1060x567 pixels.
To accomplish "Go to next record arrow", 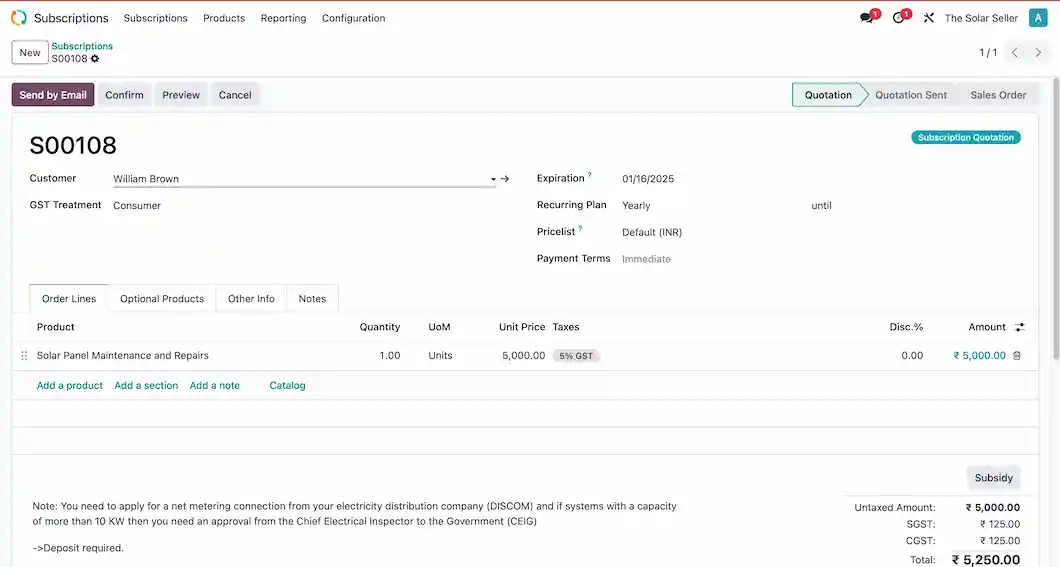I will pyautogui.click(x=1039, y=53).
